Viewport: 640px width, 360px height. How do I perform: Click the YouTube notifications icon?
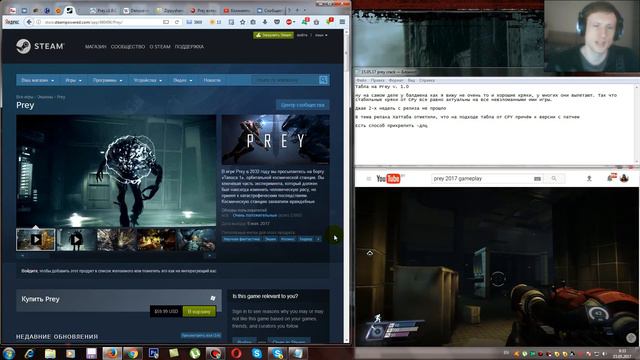(611, 177)
